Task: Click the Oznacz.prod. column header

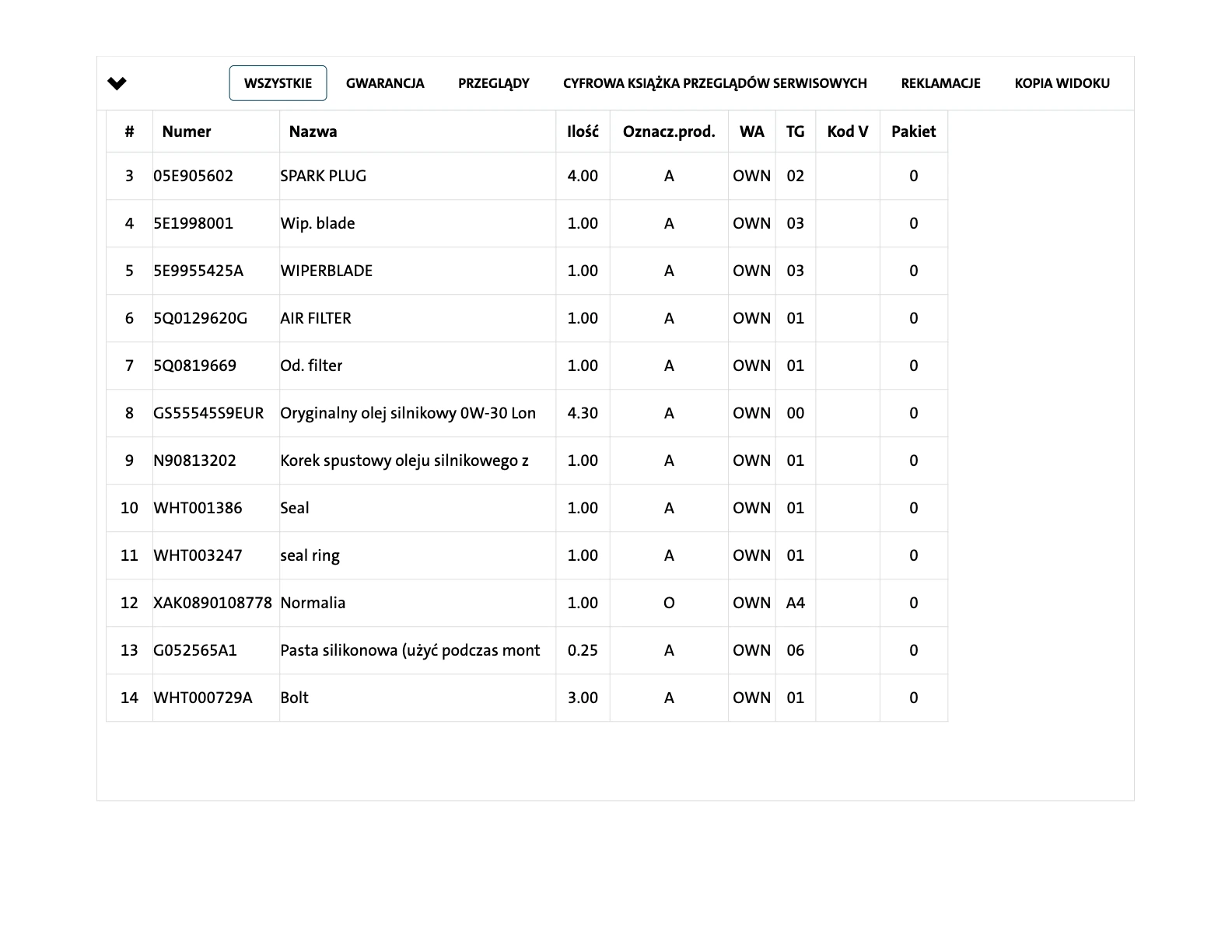Action: point(668,131)
